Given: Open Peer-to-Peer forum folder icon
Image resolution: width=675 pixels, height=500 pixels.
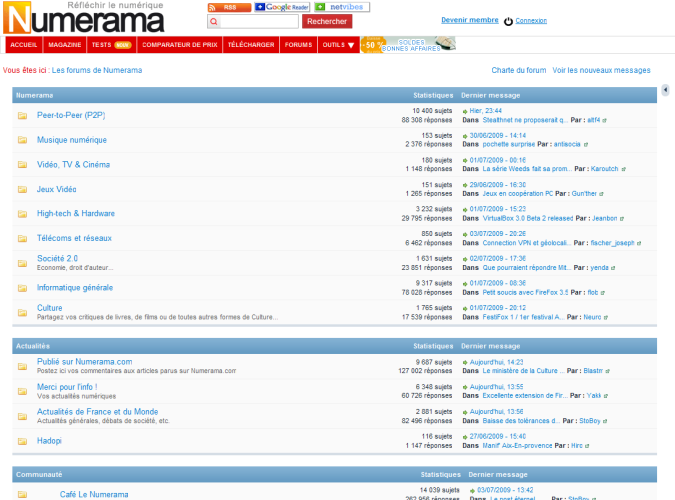Looking at the screenshot, I should (x=22, y=115).
